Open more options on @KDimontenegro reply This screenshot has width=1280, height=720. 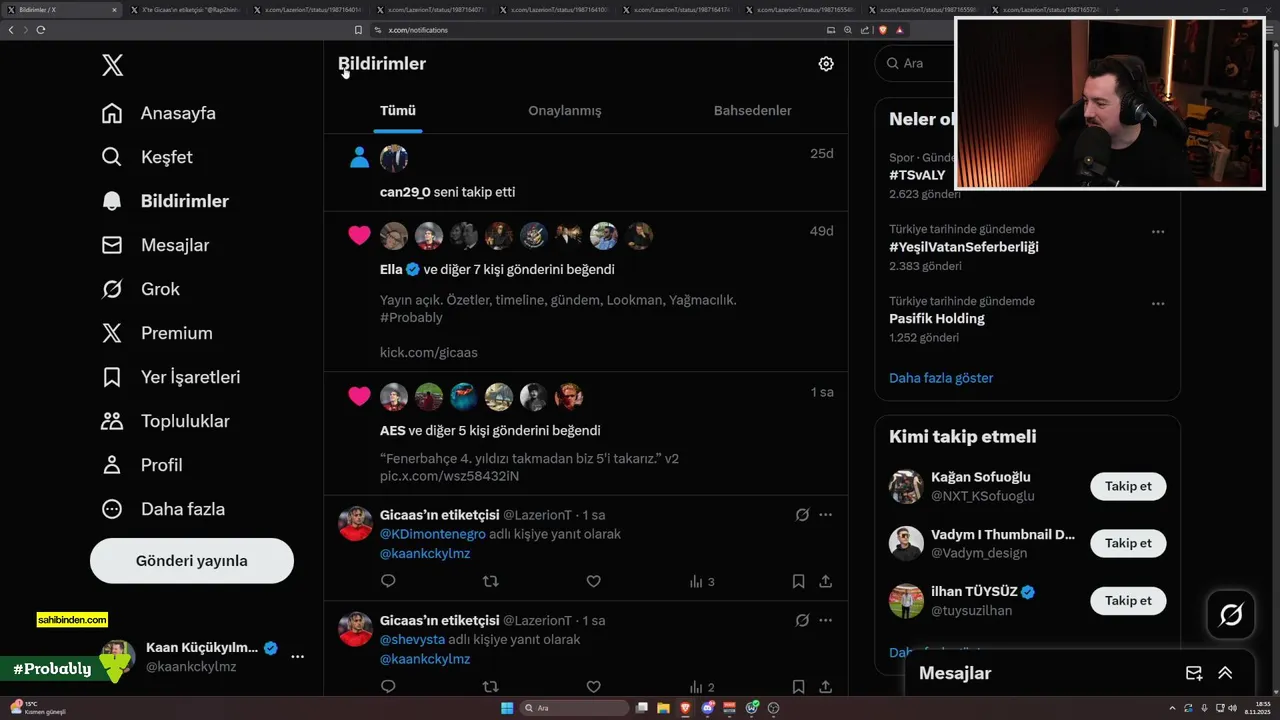coord(826,515)
